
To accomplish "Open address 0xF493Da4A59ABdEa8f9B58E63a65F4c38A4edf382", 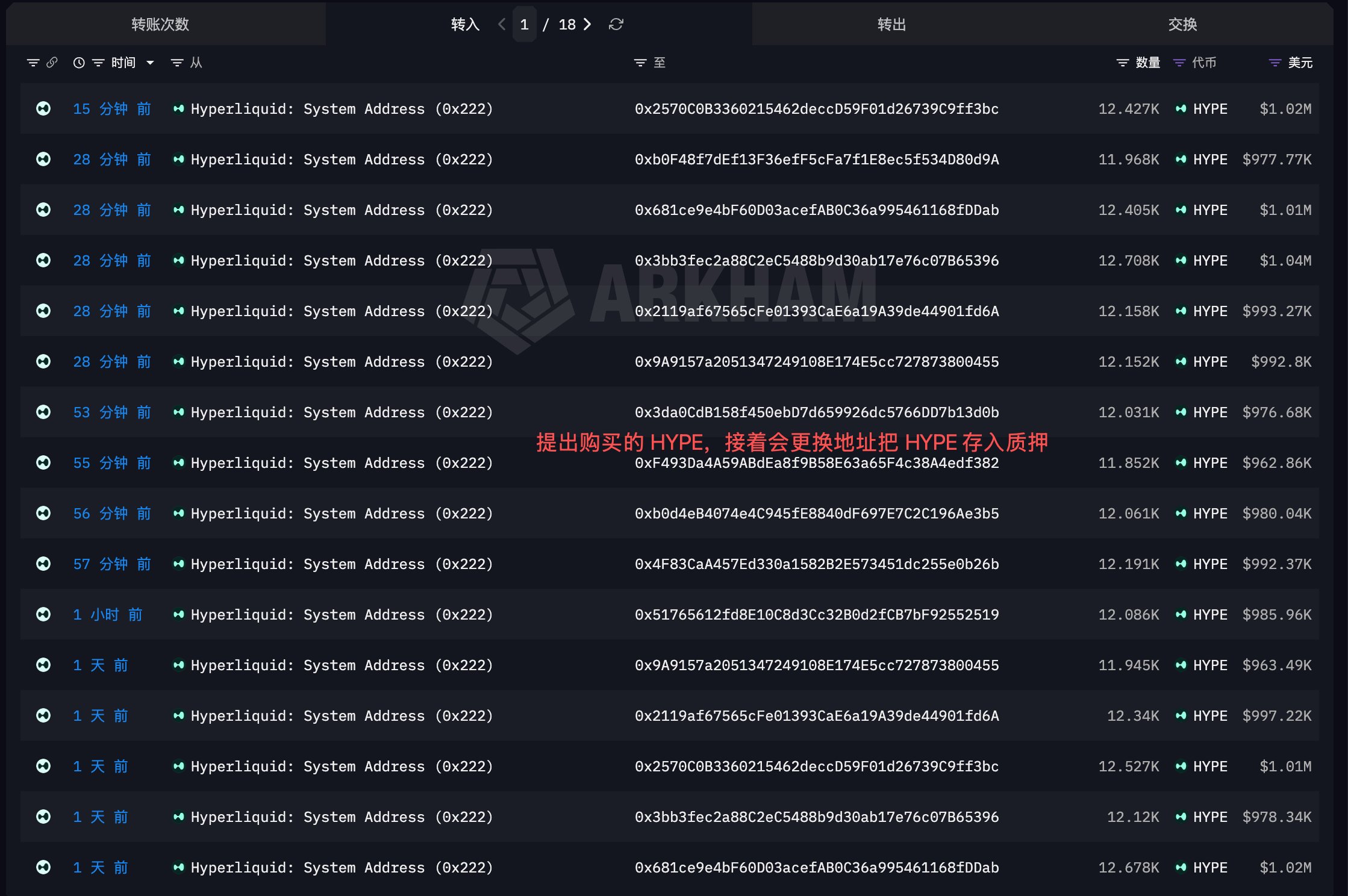I will [817, 462].
